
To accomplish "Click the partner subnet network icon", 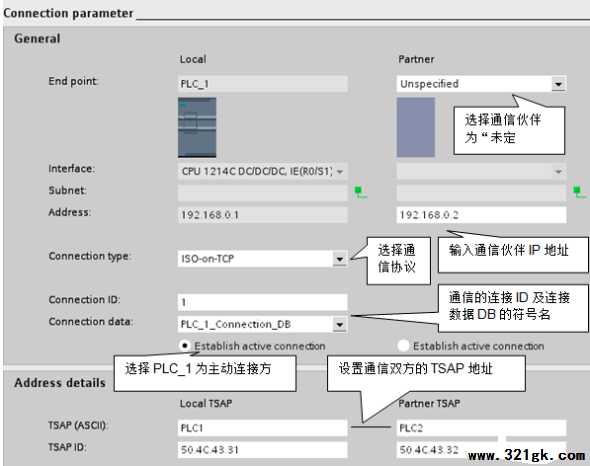I will [x=579, y=192].
